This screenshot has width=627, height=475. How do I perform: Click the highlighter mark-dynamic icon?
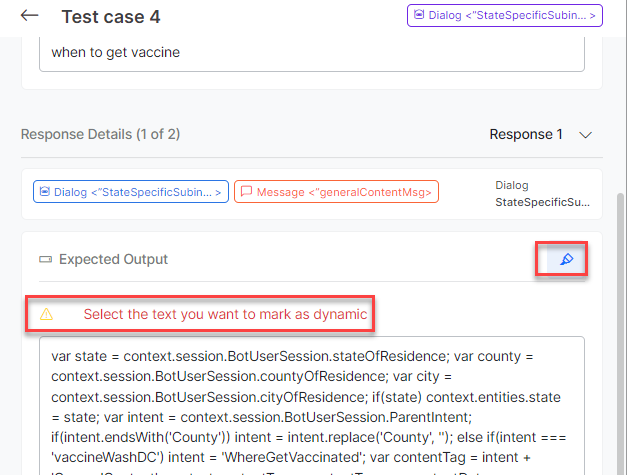pyautogui.click(x=566, y=259)
